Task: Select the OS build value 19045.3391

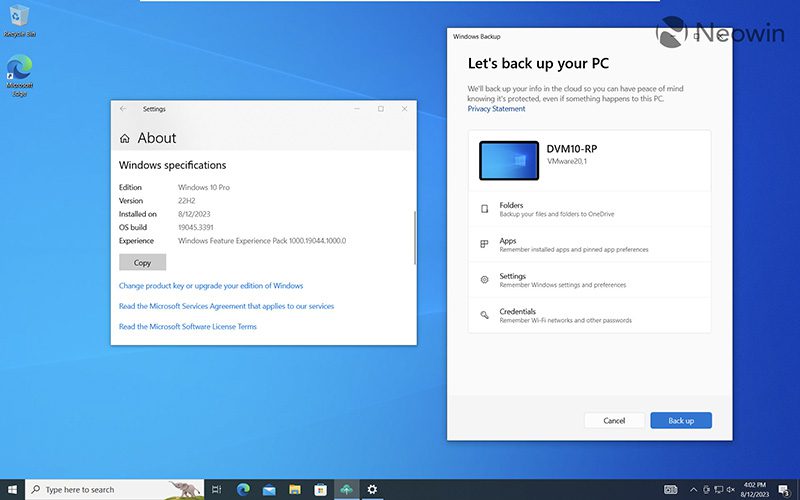Action: (196, 228)
